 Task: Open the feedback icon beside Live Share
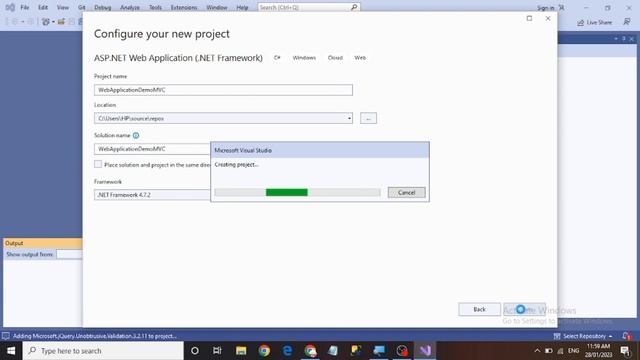coord(627,22)
